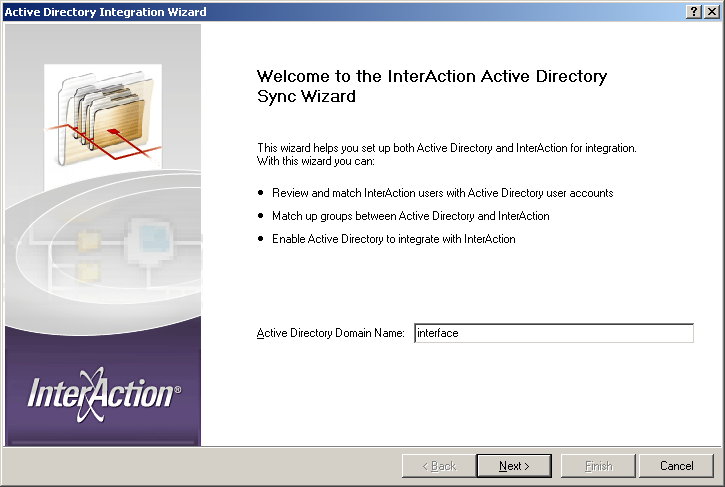
Task: Click the grayed-out Back button
Action: point(439,466)
